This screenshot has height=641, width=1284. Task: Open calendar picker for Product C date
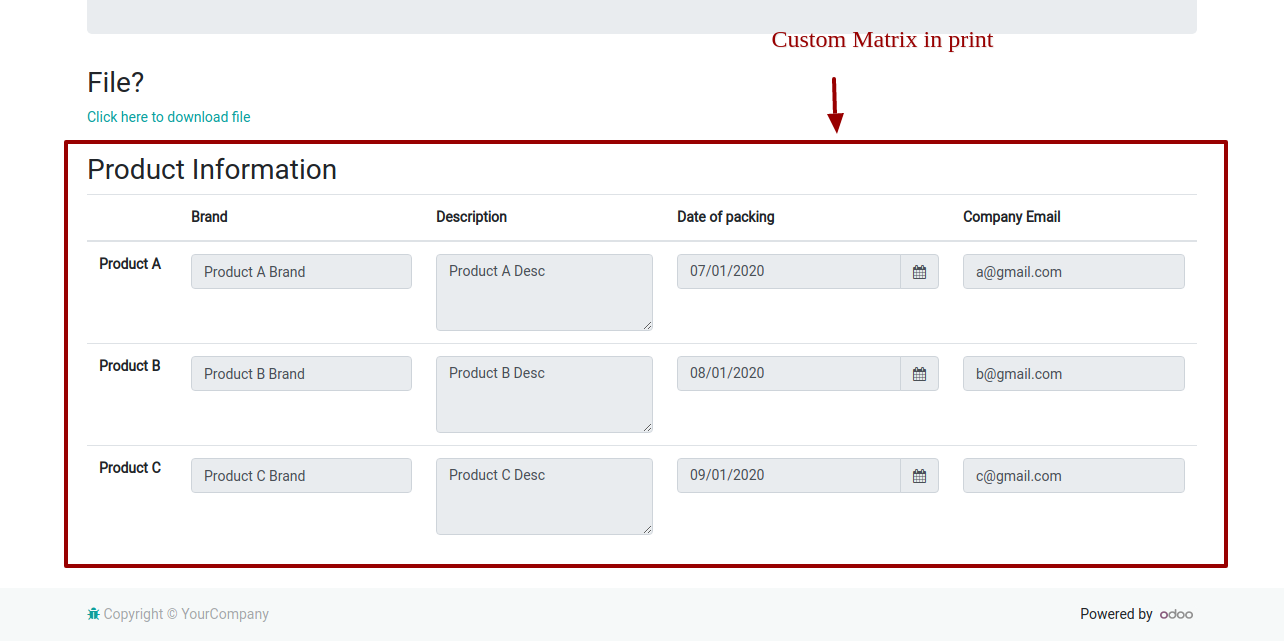click(919, 476)
